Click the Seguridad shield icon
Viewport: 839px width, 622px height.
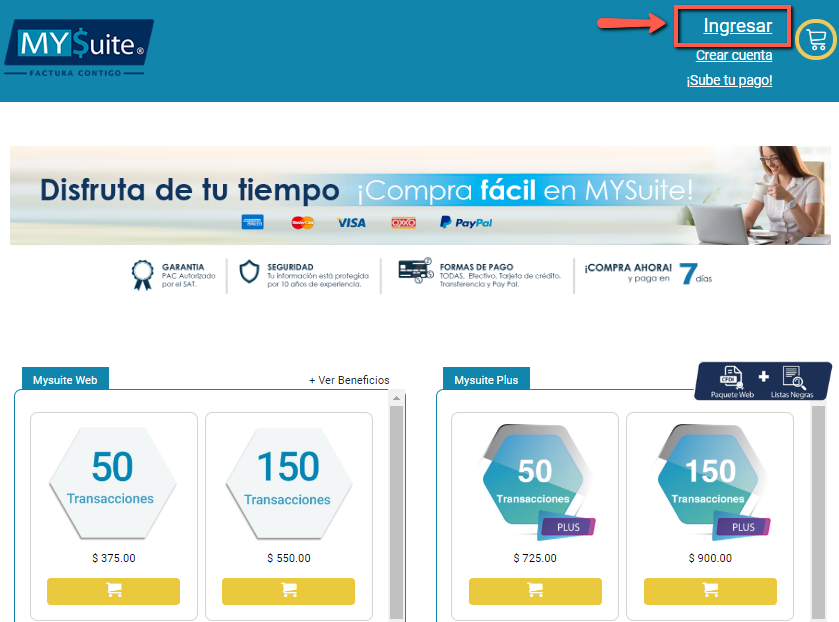click(249, 273)
